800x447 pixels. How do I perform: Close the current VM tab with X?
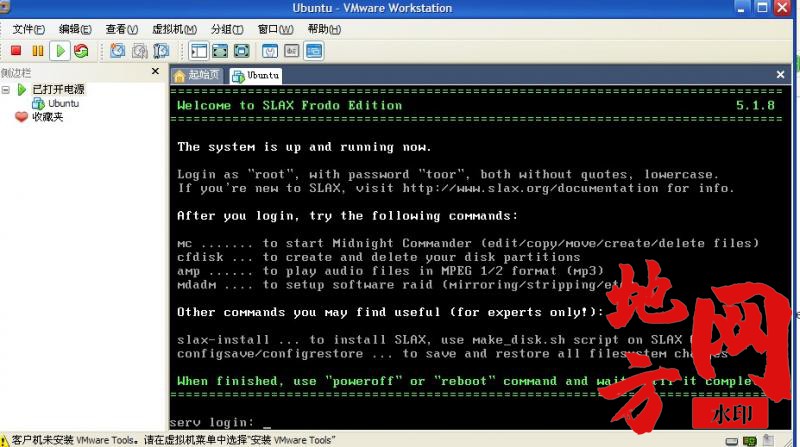coord(780,74)
